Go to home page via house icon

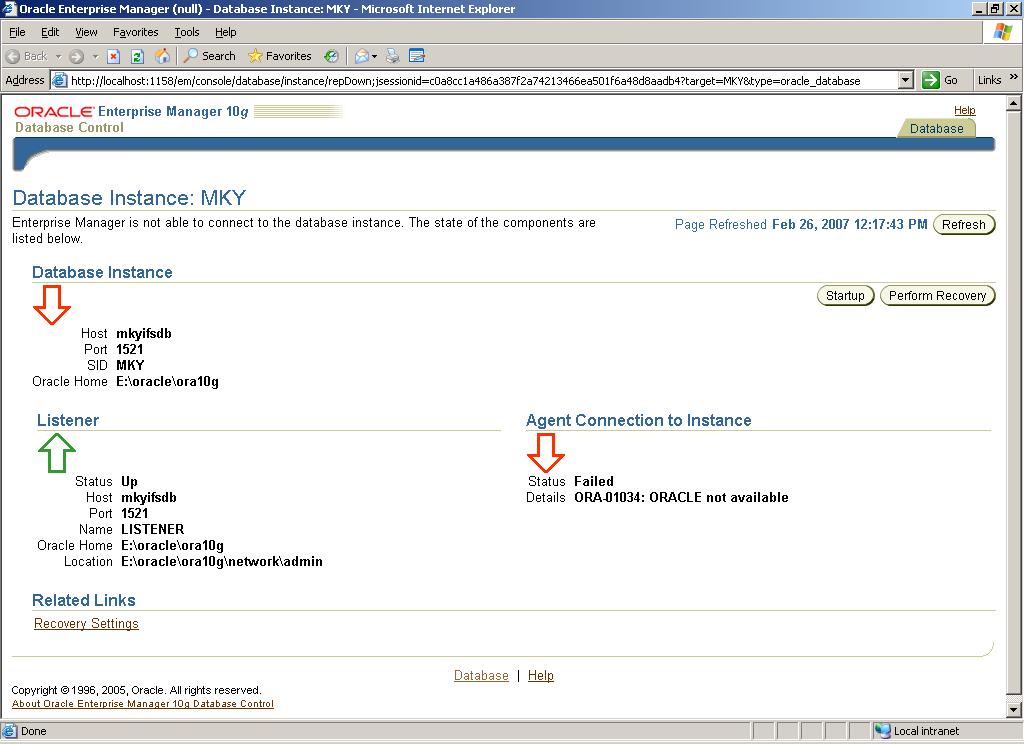pyautogui.click(x=162, y=56)
